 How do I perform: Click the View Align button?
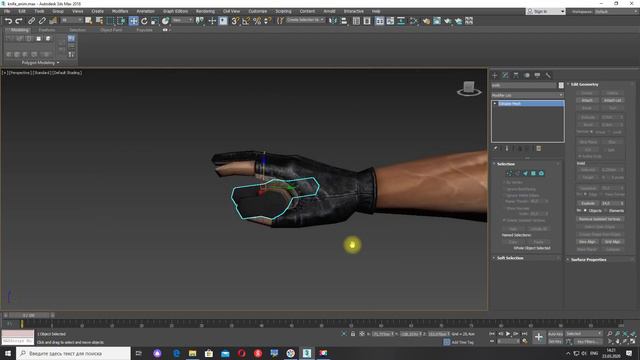tap(587, 242)
